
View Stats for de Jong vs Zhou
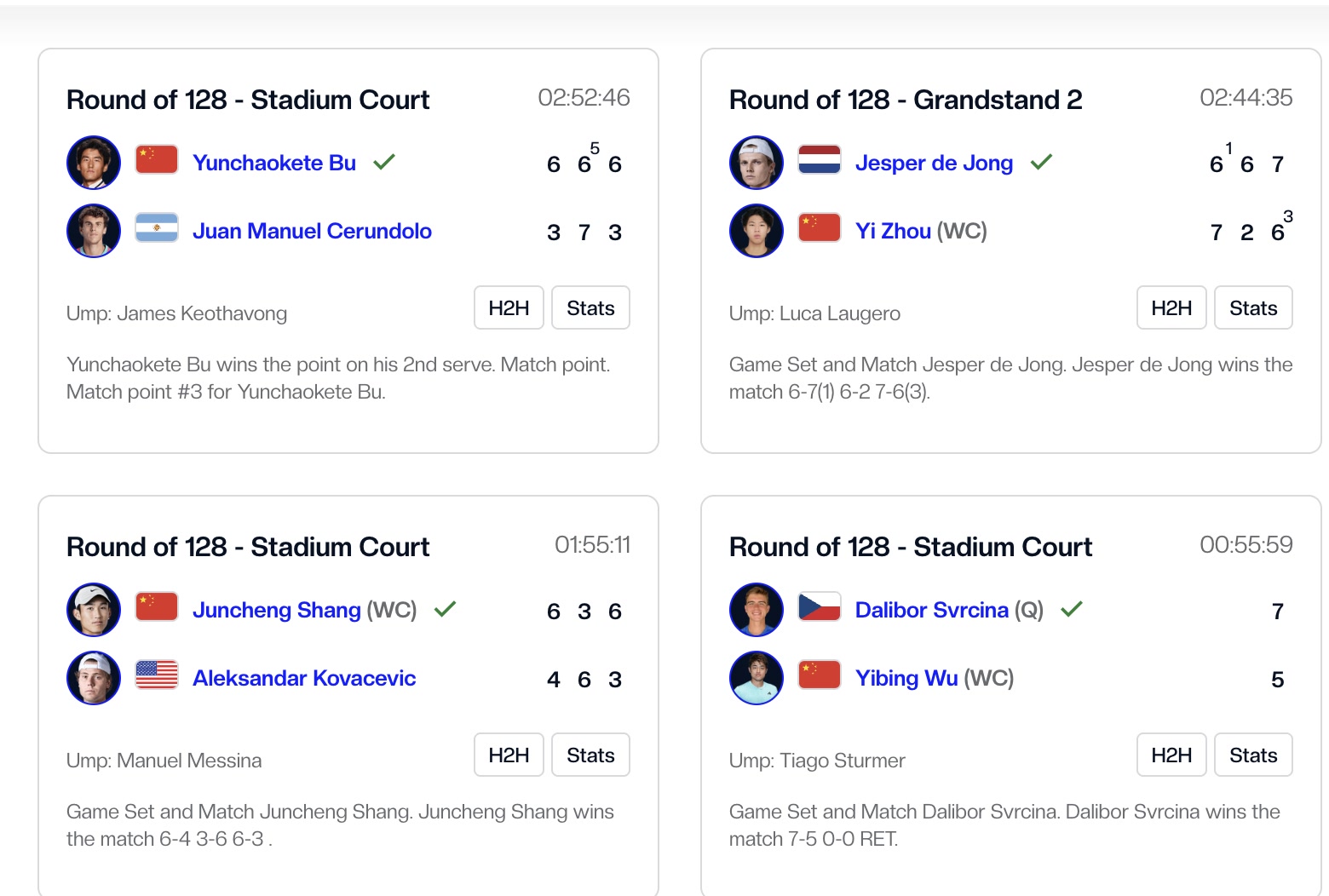tap(1253, 308)
